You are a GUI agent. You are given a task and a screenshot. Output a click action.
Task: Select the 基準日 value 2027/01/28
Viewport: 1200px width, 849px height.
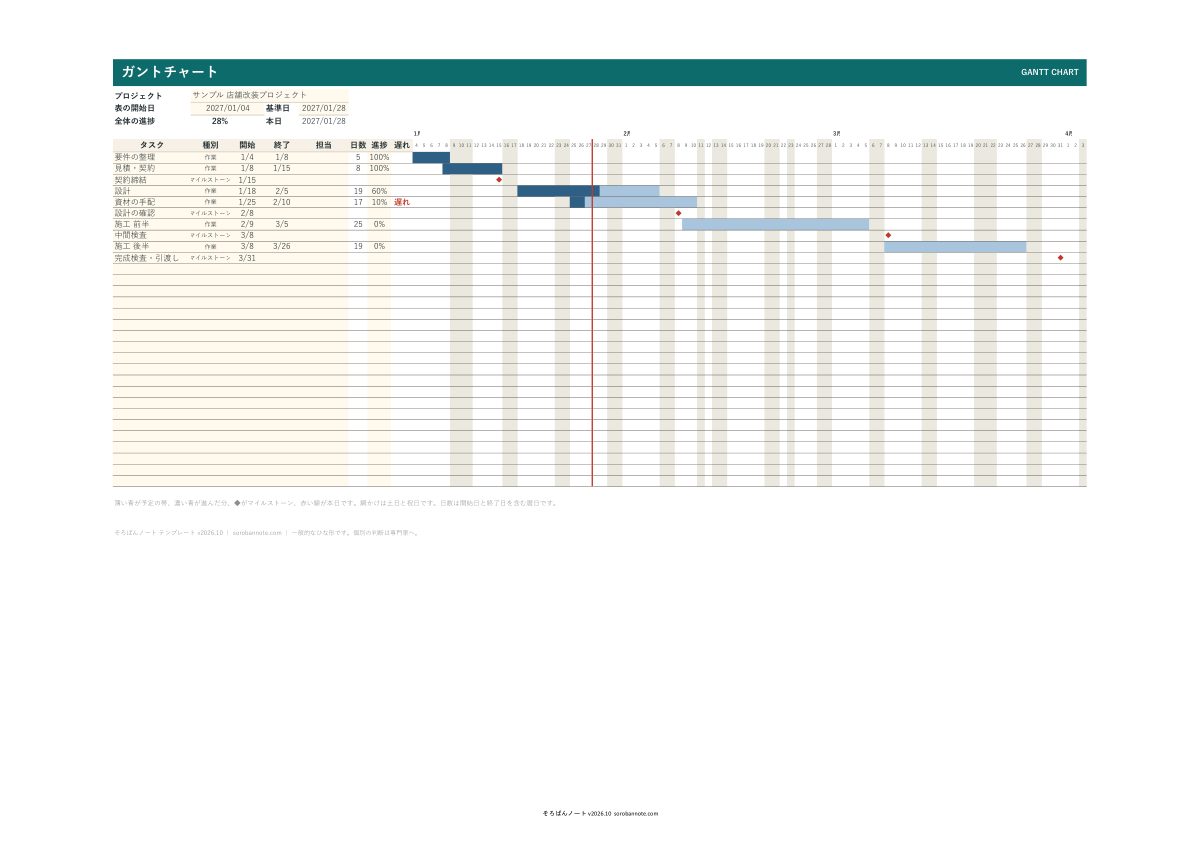pos(324,108)
